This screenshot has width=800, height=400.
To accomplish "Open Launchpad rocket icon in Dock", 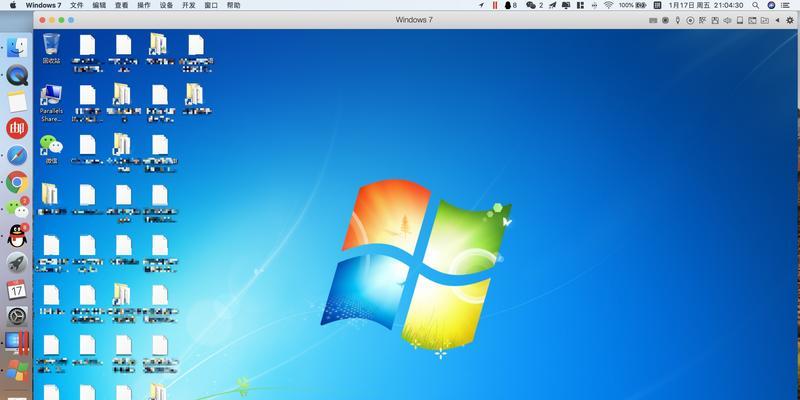I will (x=17, y=263).
